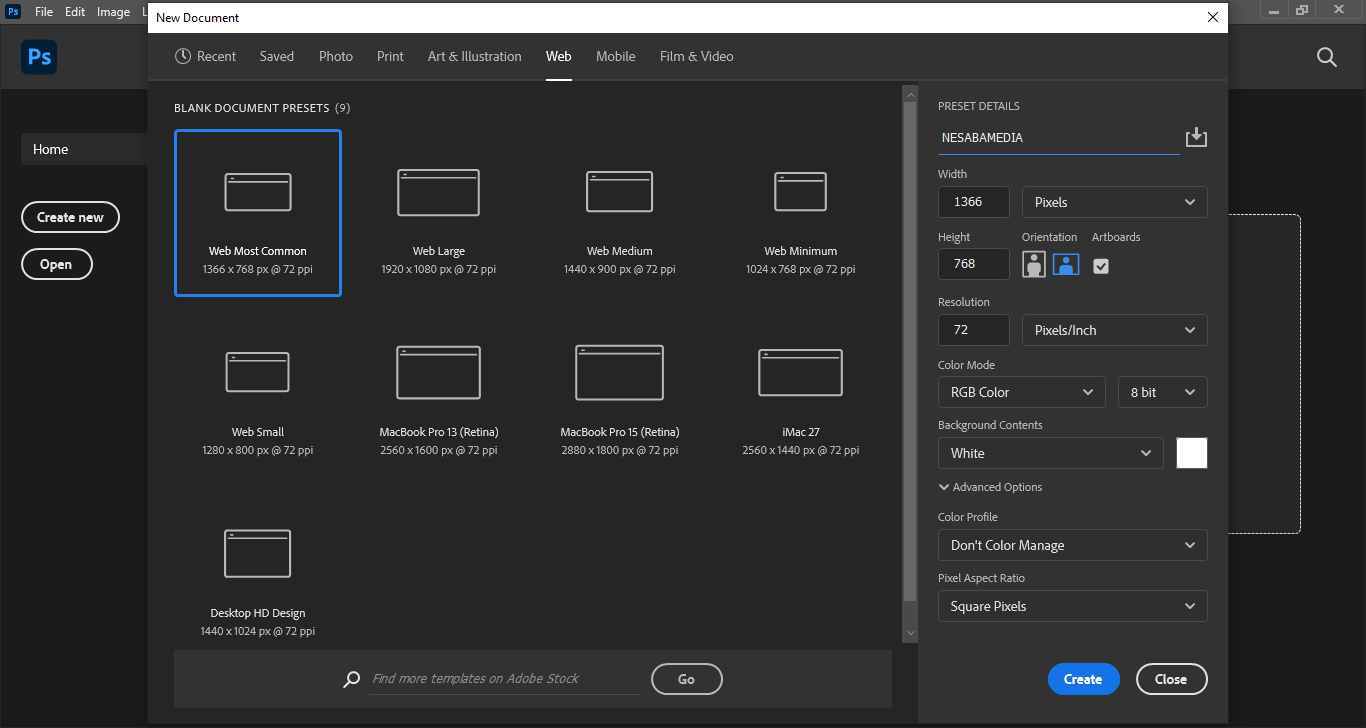The width and height of the screenshot is (1366, 728).
Task: Select portrait orientation icon
Action: pyautogui.click(x=1034, y=265)
